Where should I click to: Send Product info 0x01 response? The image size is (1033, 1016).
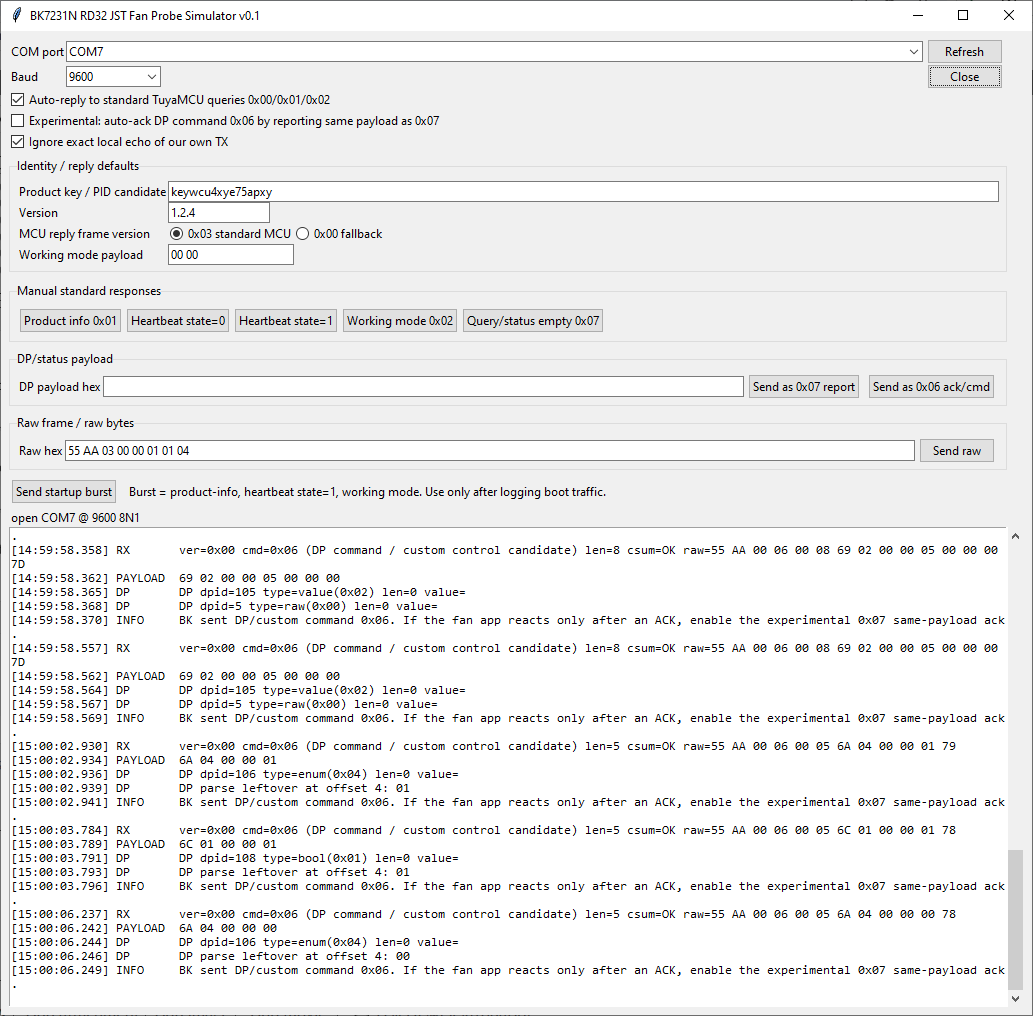pyautogui.click(x=70, y=321)
